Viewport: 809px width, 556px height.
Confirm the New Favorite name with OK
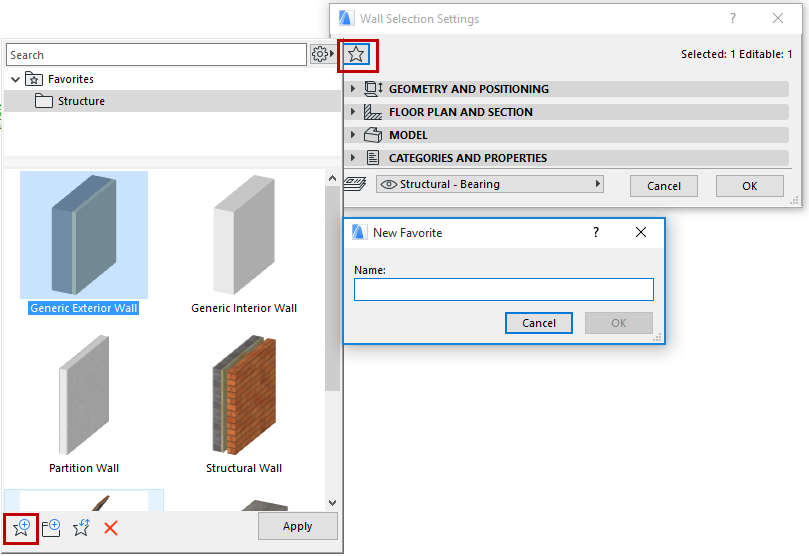619,323
